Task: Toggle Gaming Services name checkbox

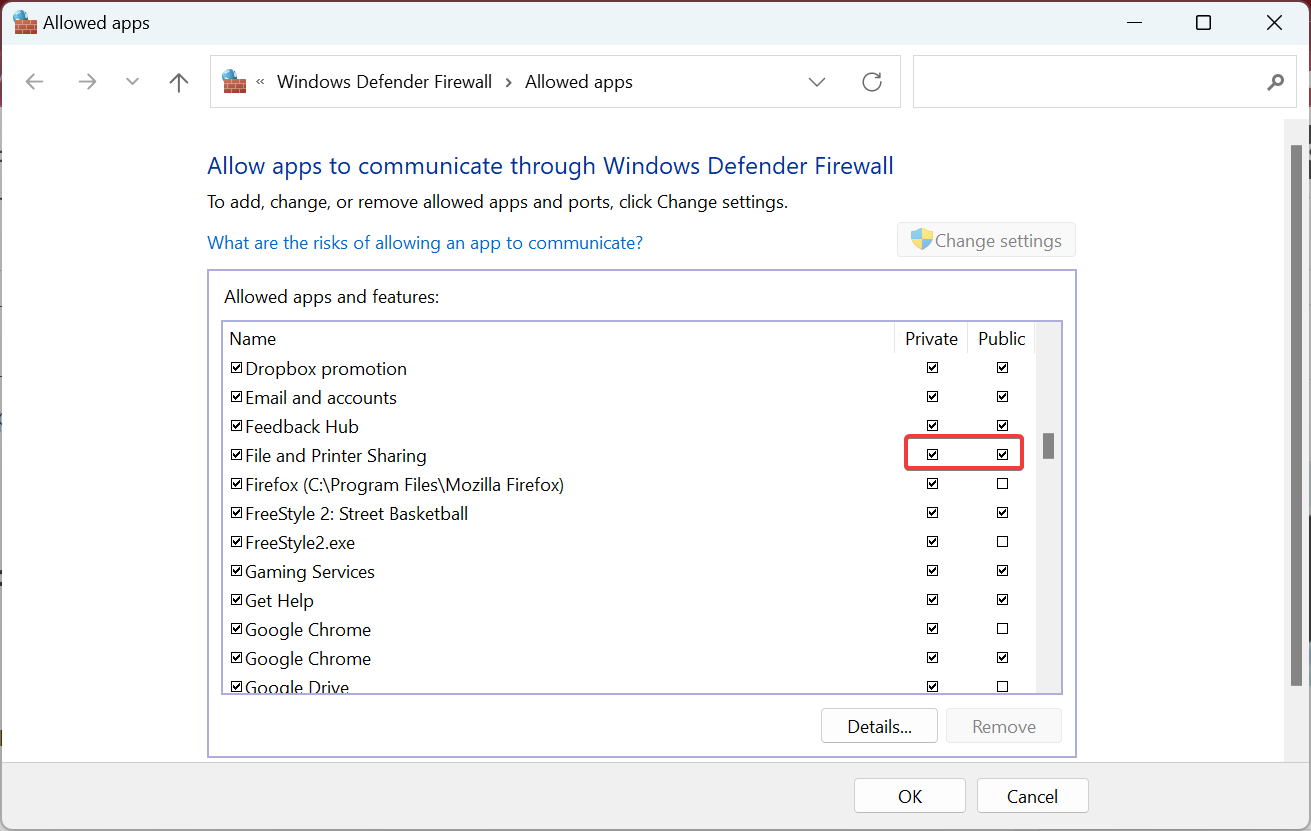Action: [x=237, y=572]
